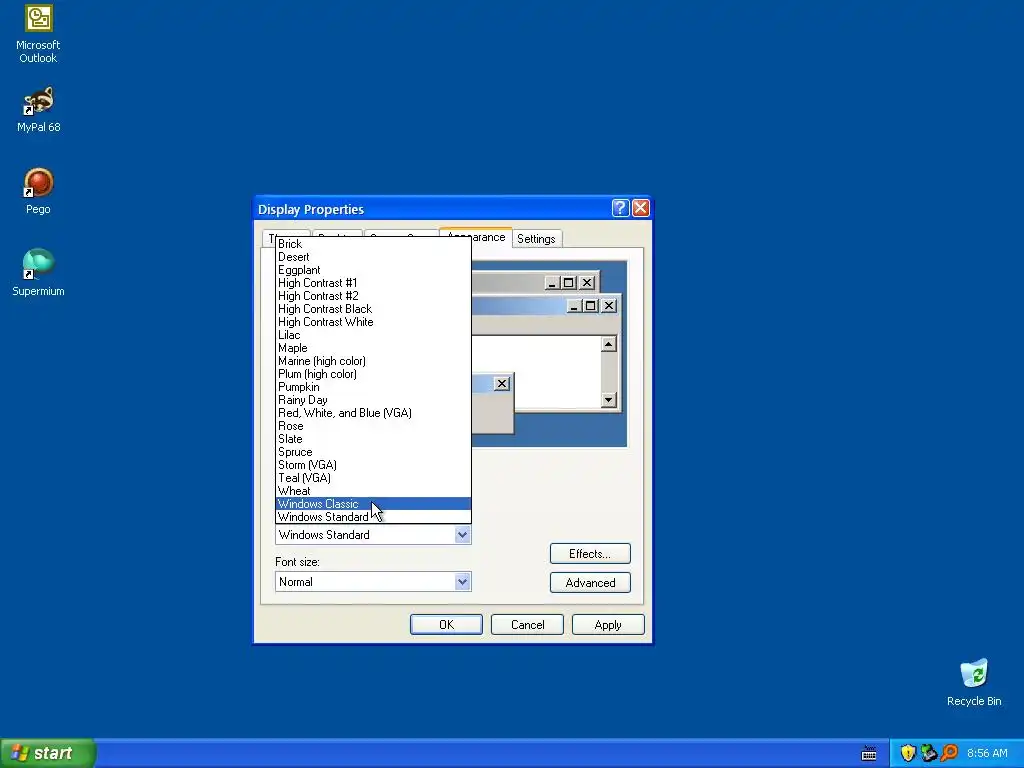Click the orange magnifier tray icon
Screen dimensions: 1024x768
pyautogui.click(x=949, y=753)
